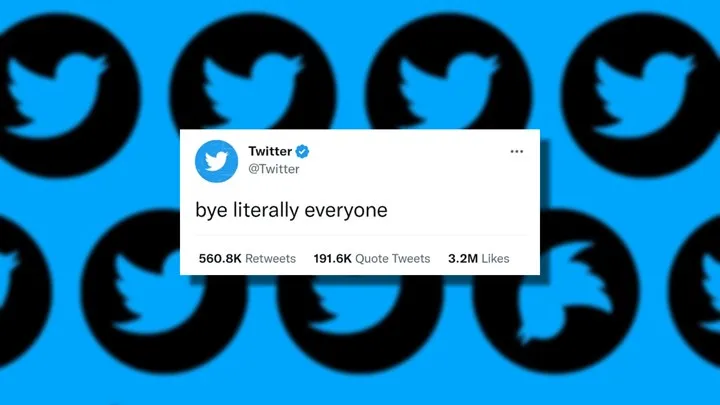View the 560.8K Retweets list
The image size is (720, 405).
click(247, 259)
